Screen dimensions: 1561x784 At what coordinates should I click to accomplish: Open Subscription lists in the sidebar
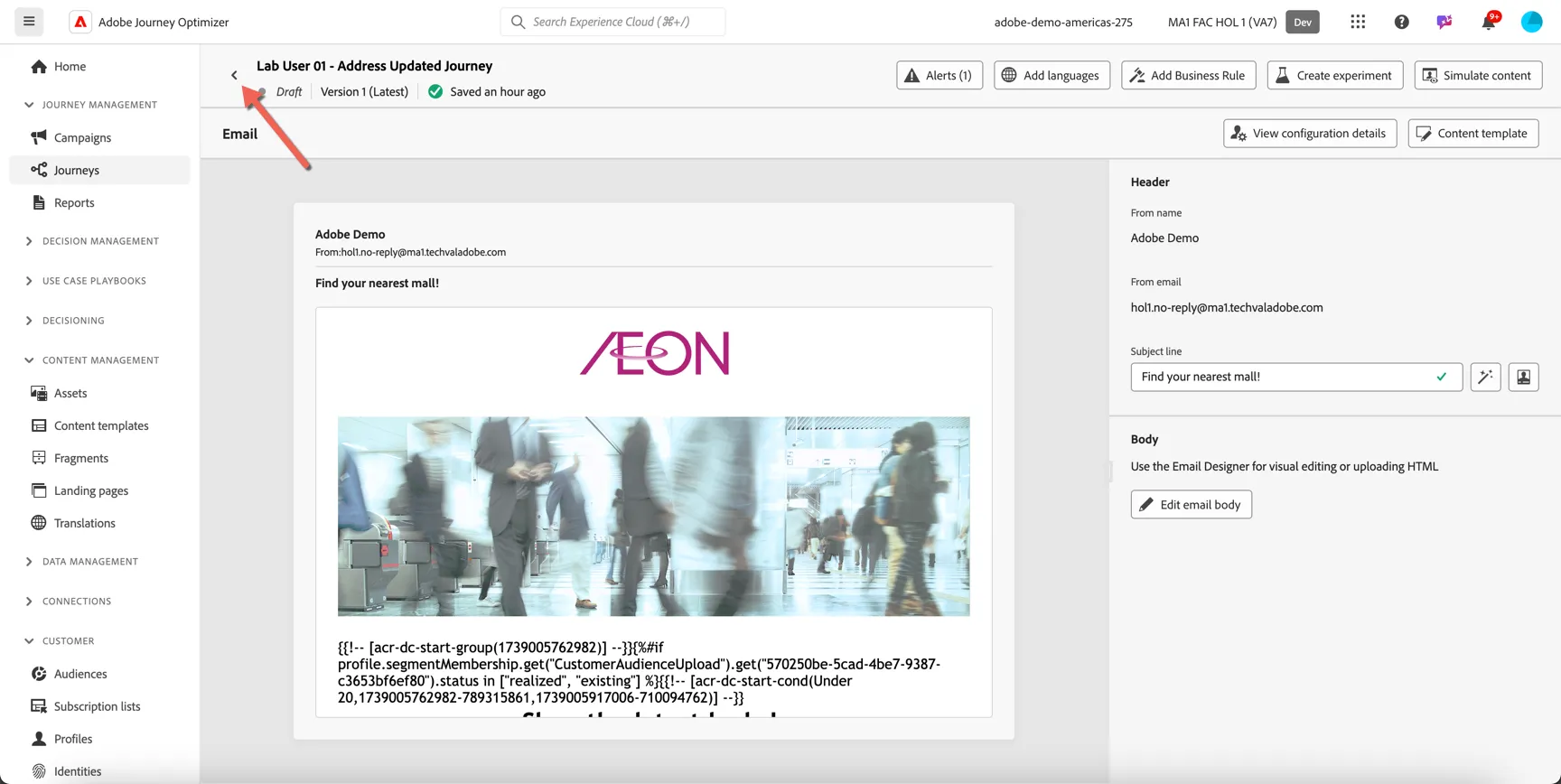tap(99, 706)
